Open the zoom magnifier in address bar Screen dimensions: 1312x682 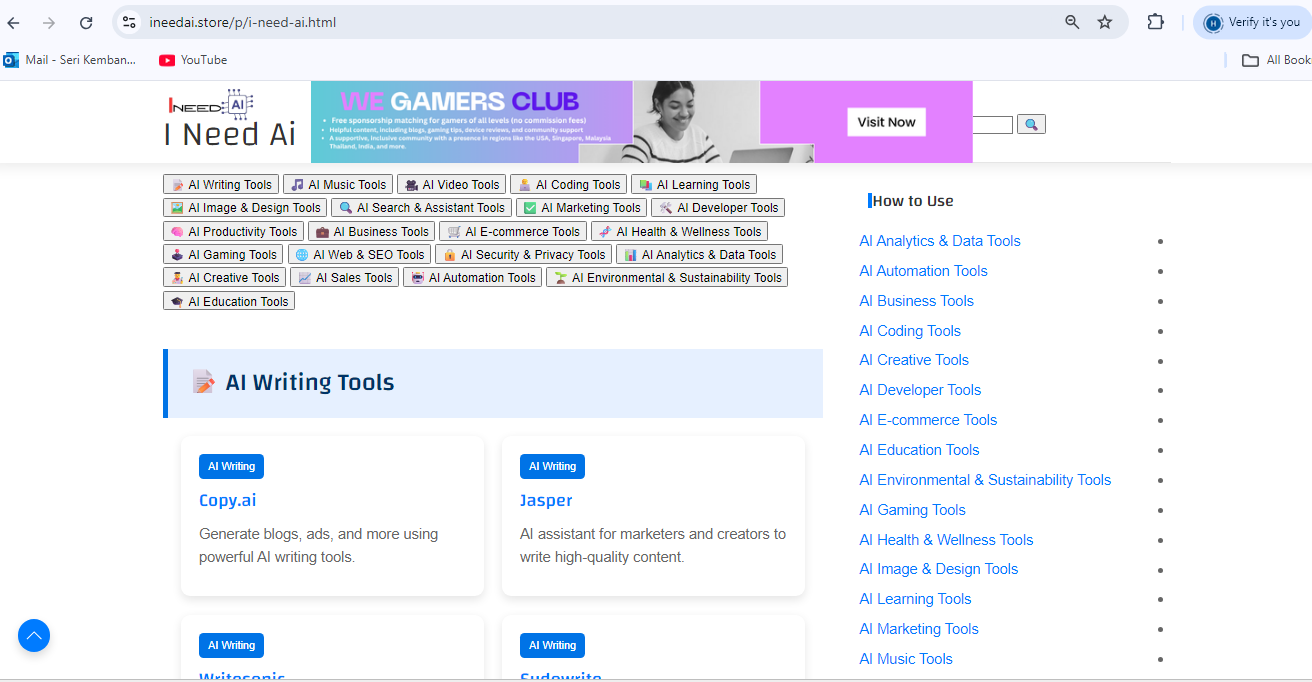1072,22
